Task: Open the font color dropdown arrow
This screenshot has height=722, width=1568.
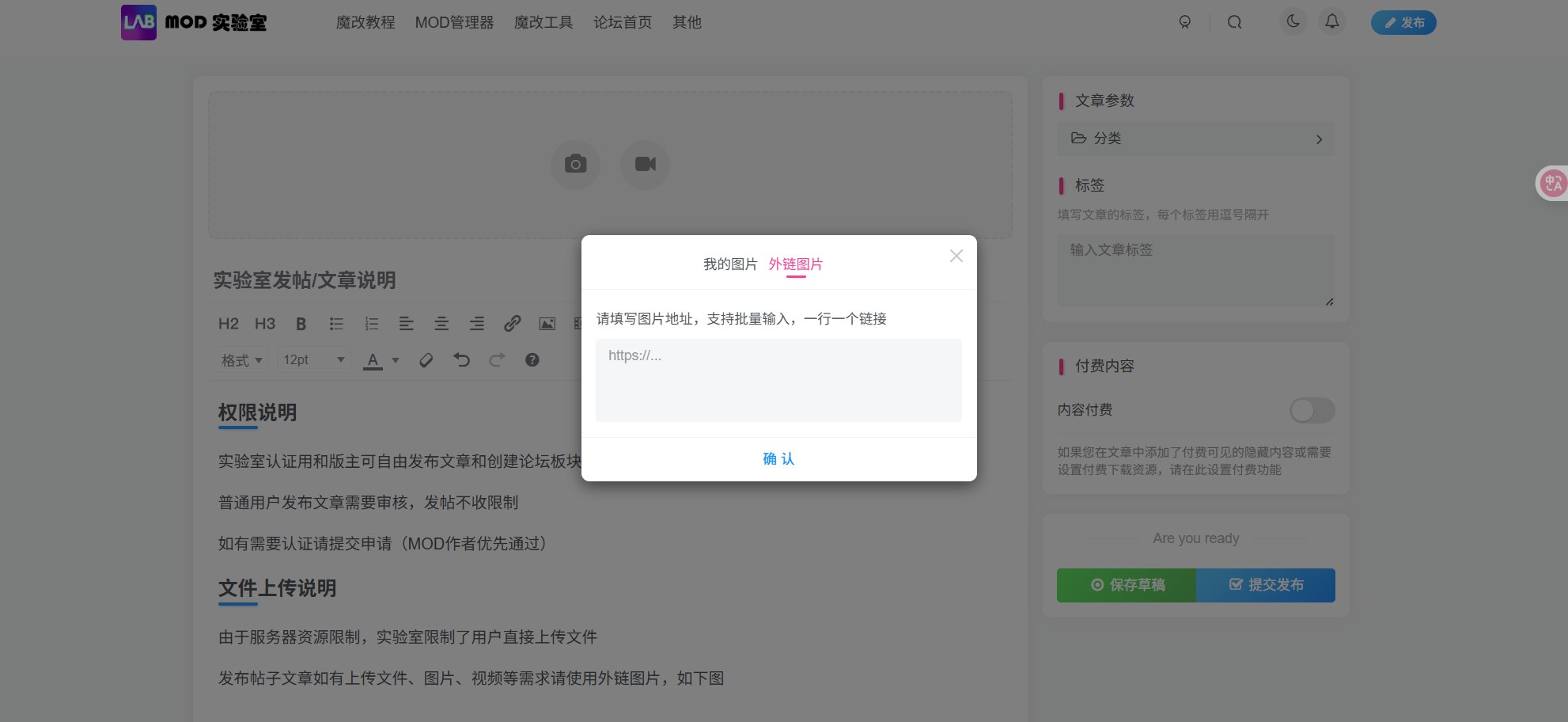Action: click(396, 360)
